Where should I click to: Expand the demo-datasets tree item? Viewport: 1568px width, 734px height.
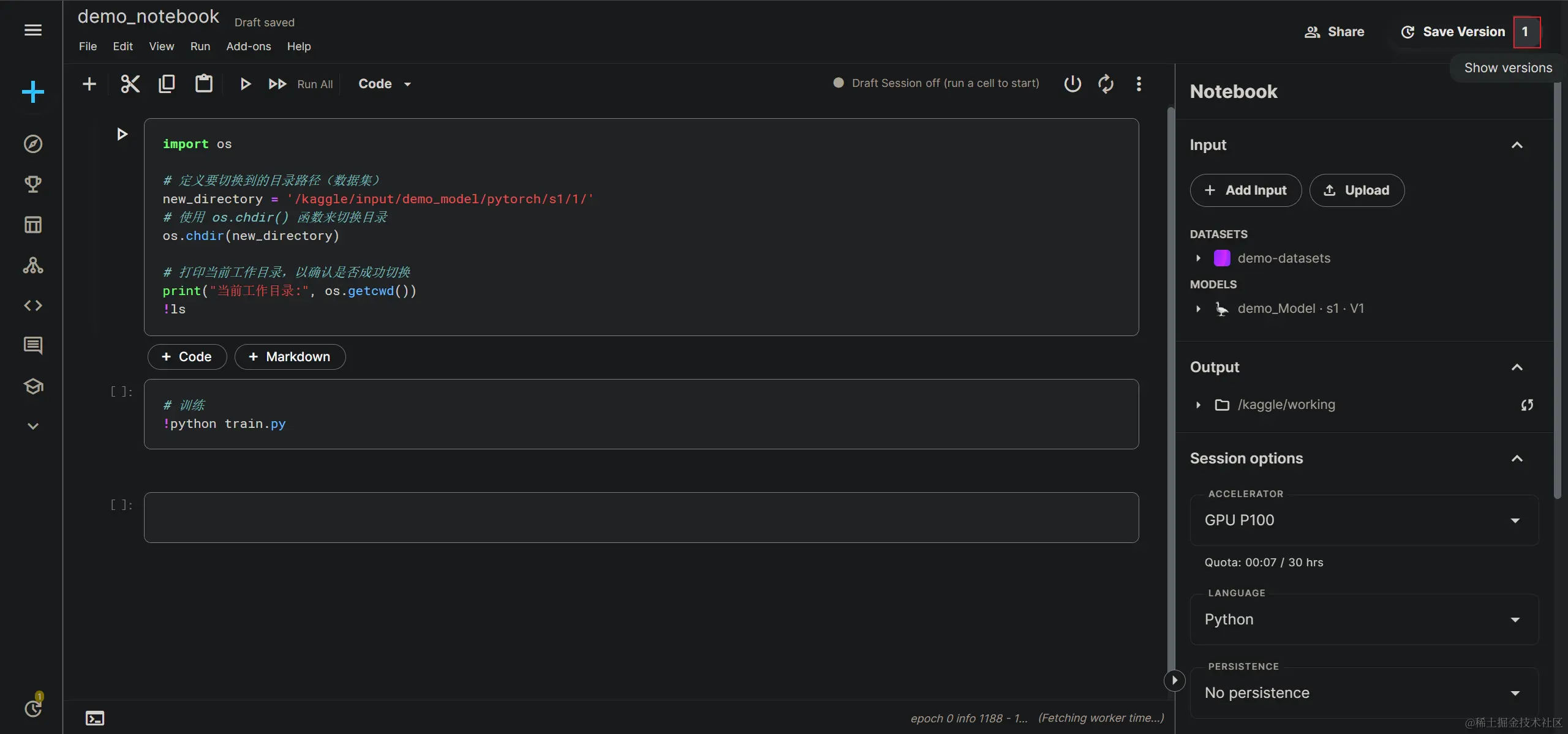[1198, 258]
